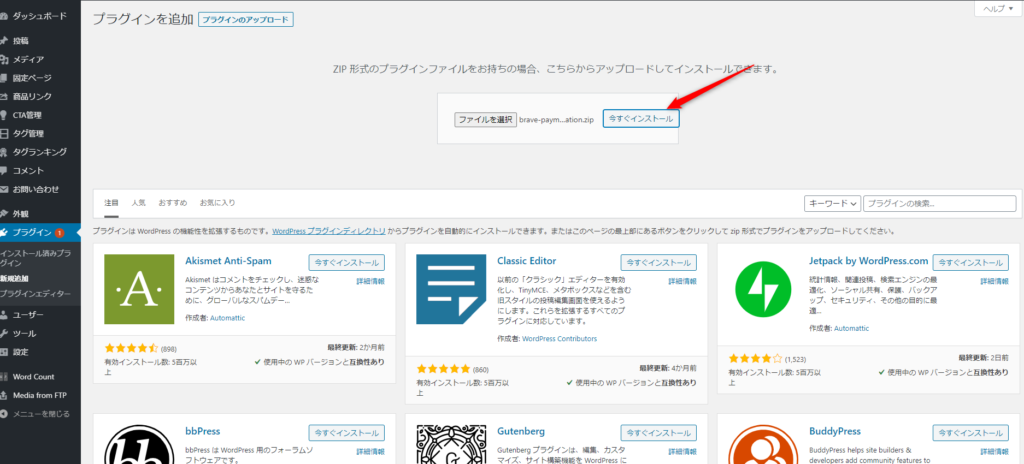
Task: Click the Gutenberg plugin icon
Action: pyautogui.click(x=450, y=446)
